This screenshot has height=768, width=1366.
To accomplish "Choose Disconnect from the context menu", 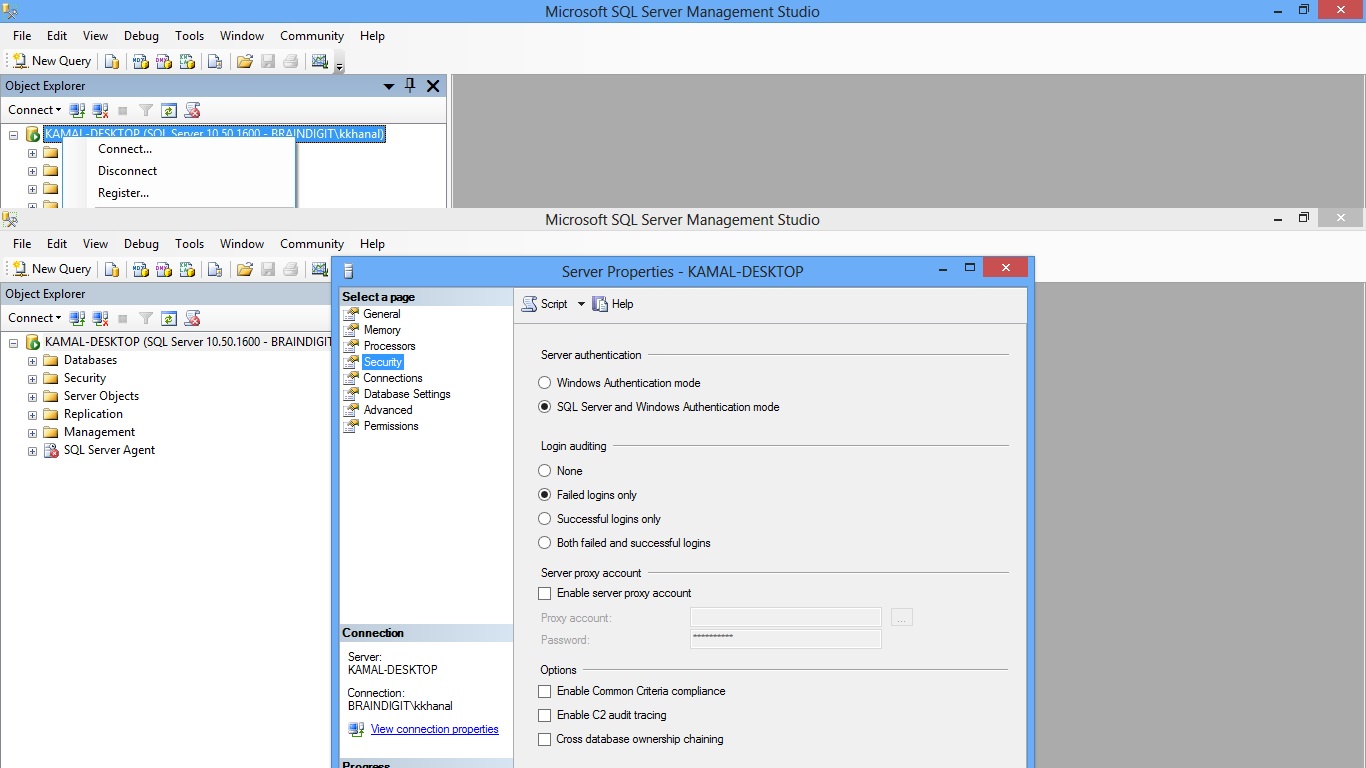I will coord(128,171).
